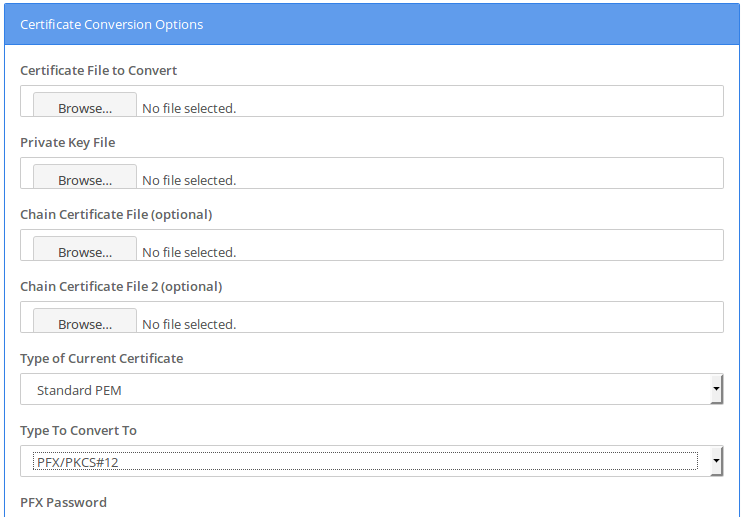Browse for Chain Certificate File 2
This screenshot has width=744, height=517.
coord(85,321)
